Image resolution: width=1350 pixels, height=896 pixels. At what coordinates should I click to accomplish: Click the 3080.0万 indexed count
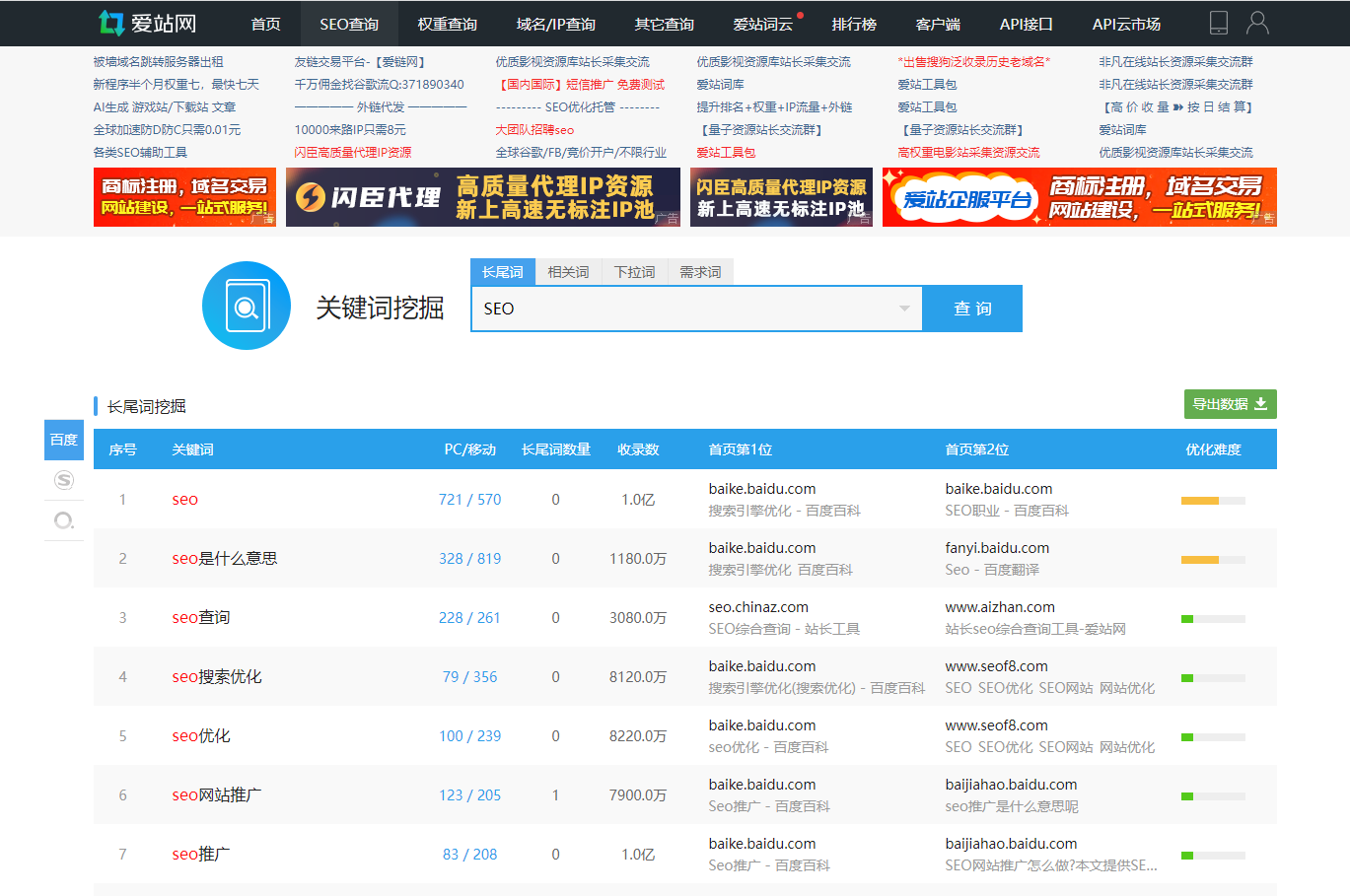[638, 618]
